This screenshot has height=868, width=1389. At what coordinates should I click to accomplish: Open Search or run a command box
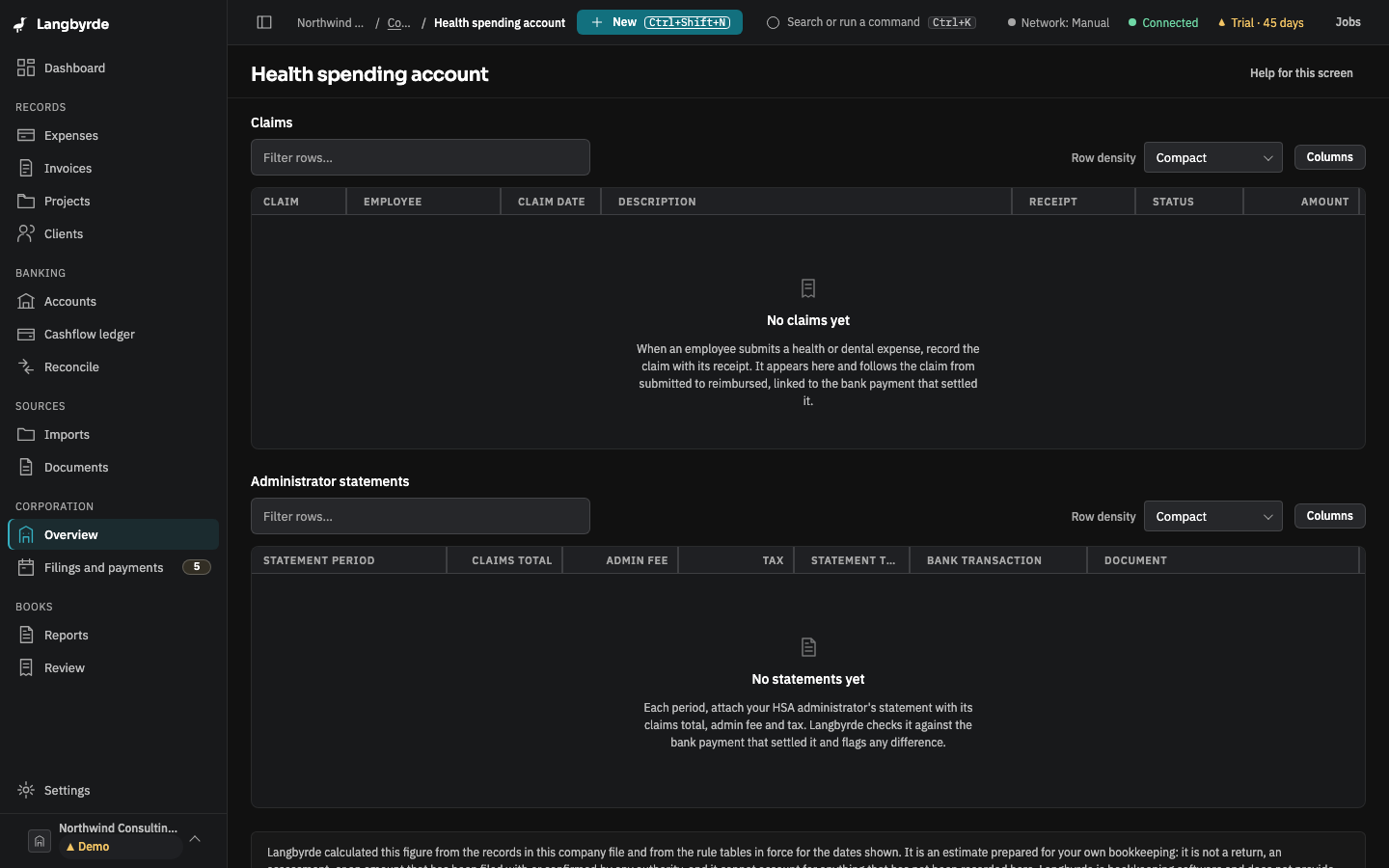click(871, 22)
